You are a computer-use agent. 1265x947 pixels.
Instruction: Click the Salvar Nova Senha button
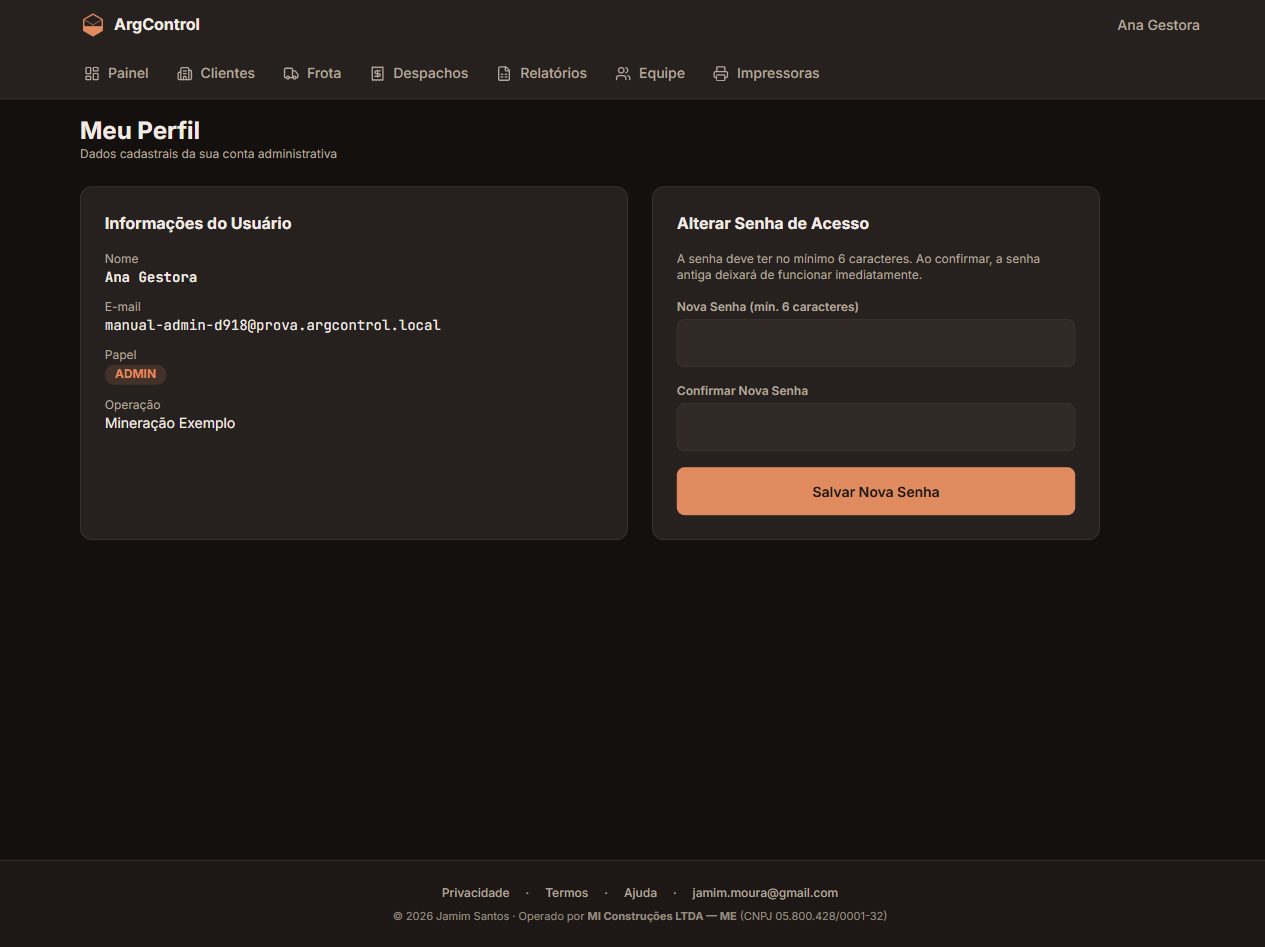tap(876, 491)
